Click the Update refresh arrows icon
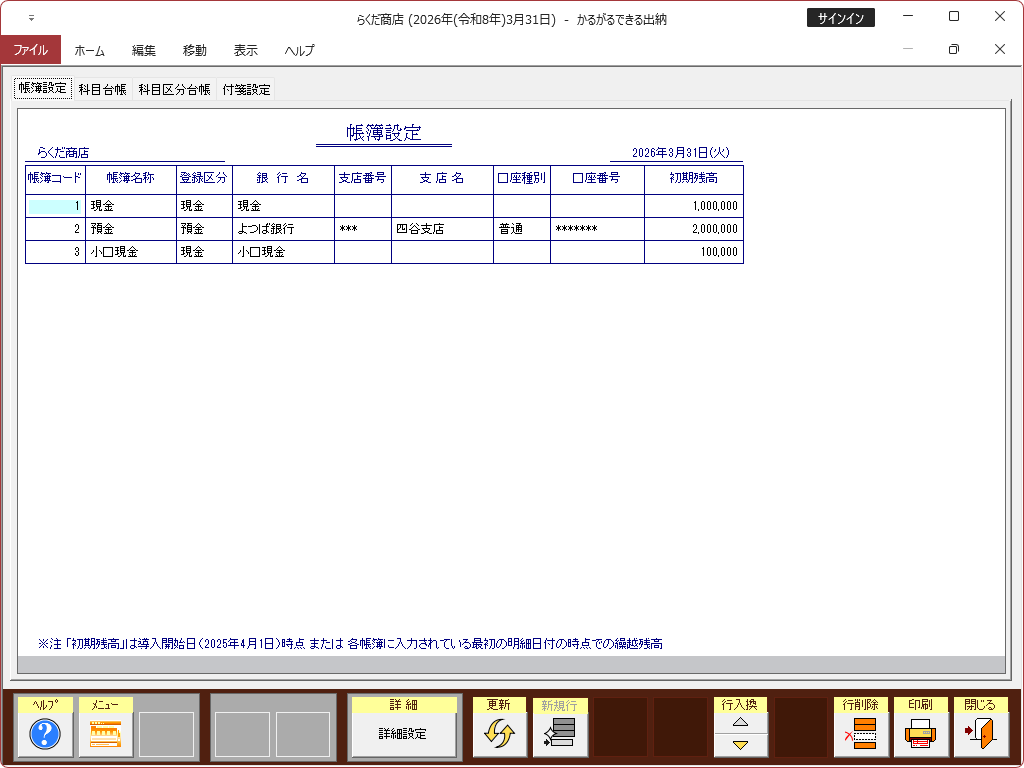This screenshot has width=1024, height=768. (499, 735)
